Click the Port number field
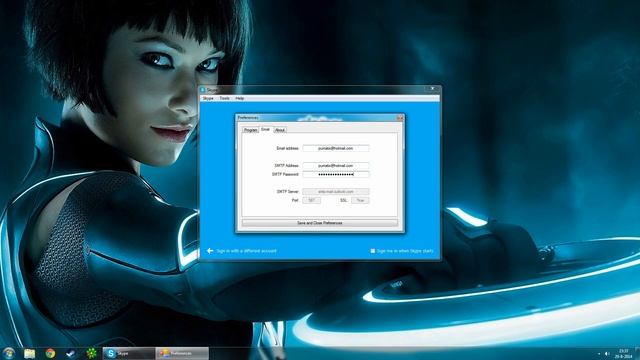Image resolution: width=640 pixels, height=360 pixels. (311, 200)
